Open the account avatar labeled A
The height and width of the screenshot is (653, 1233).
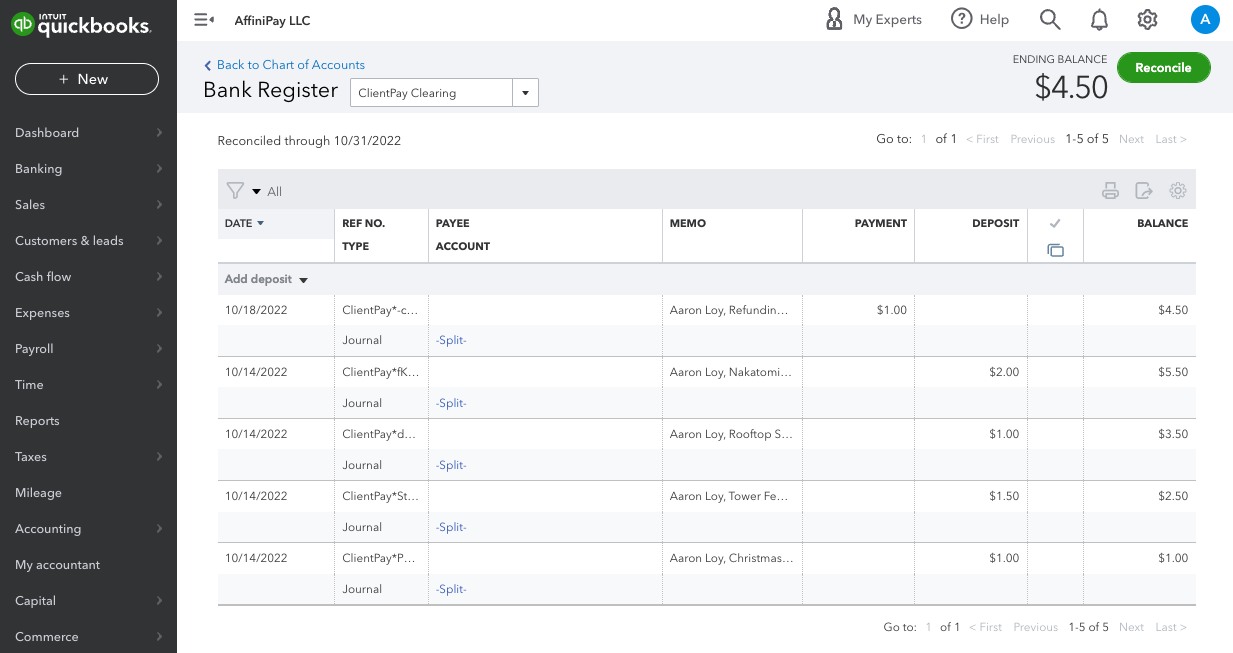tap(1205, 19)
